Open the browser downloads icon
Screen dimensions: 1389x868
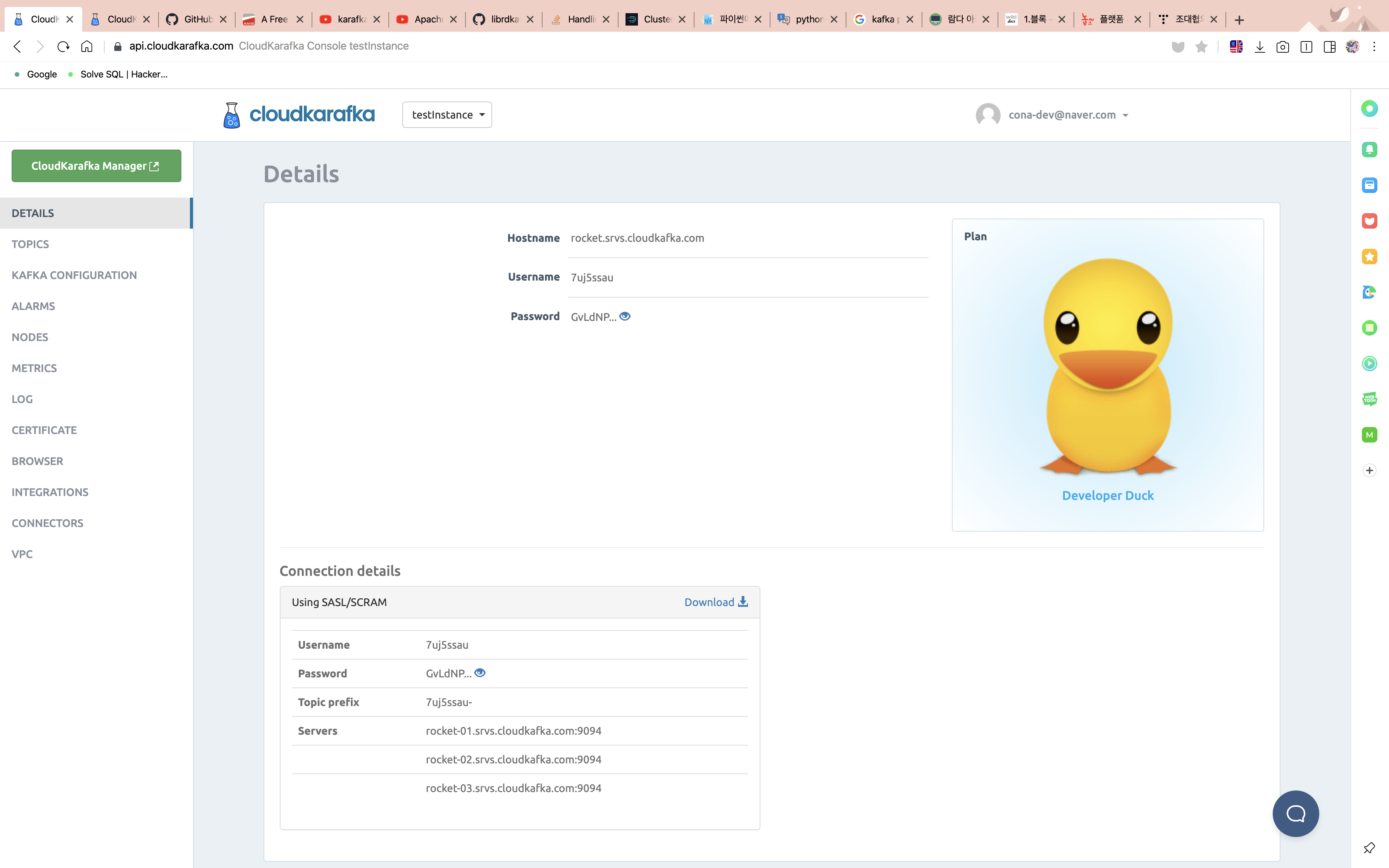1259,46
